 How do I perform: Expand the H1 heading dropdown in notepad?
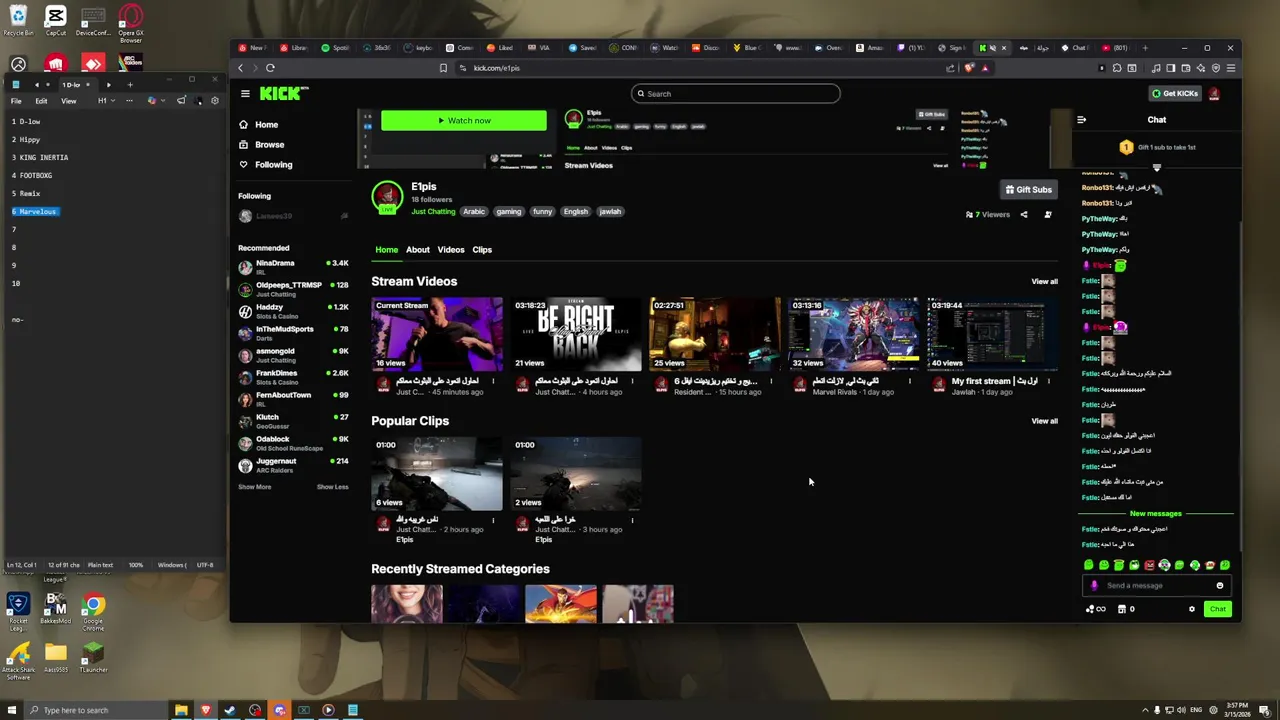105,101
